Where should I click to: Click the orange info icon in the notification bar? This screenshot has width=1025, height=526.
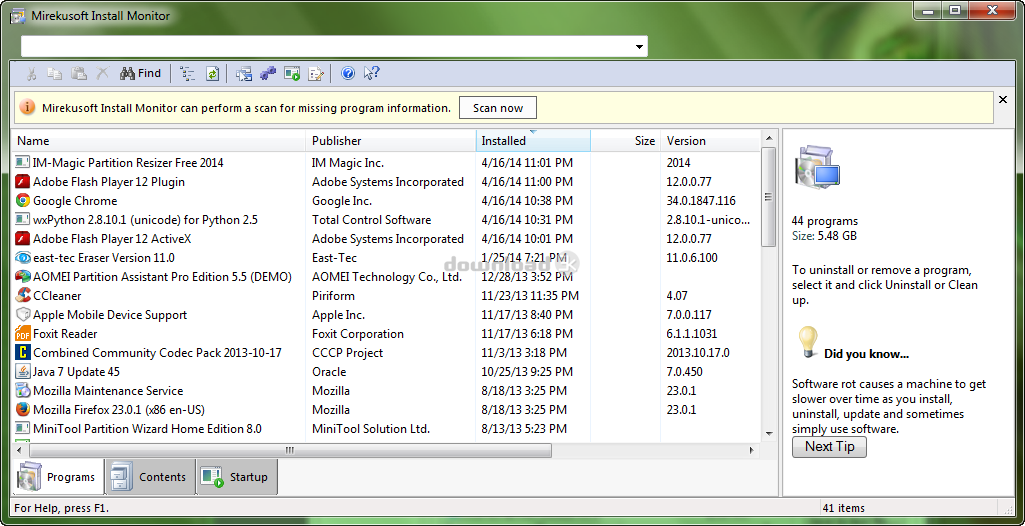pos(27,108)
